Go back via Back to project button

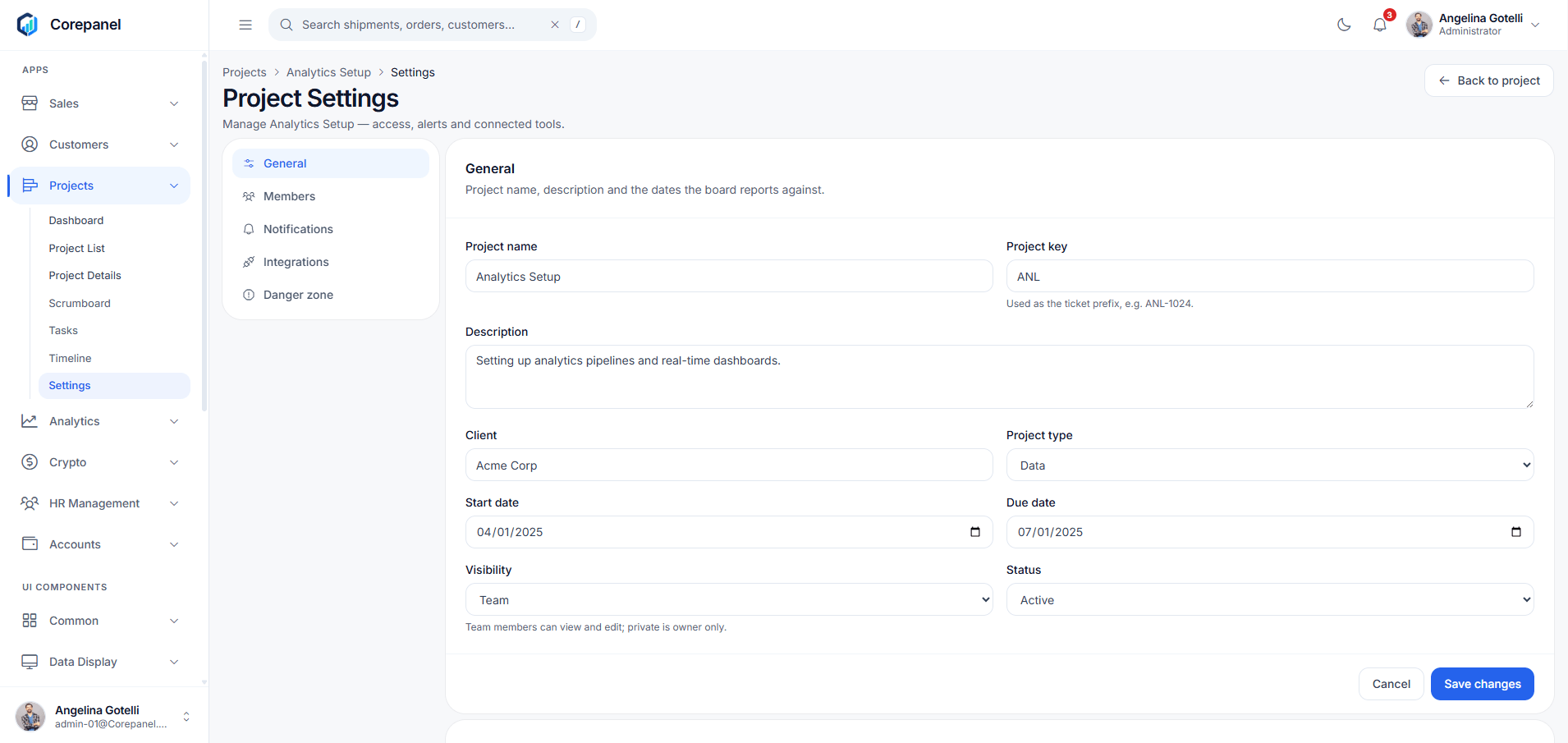(x=1488, y=80)
